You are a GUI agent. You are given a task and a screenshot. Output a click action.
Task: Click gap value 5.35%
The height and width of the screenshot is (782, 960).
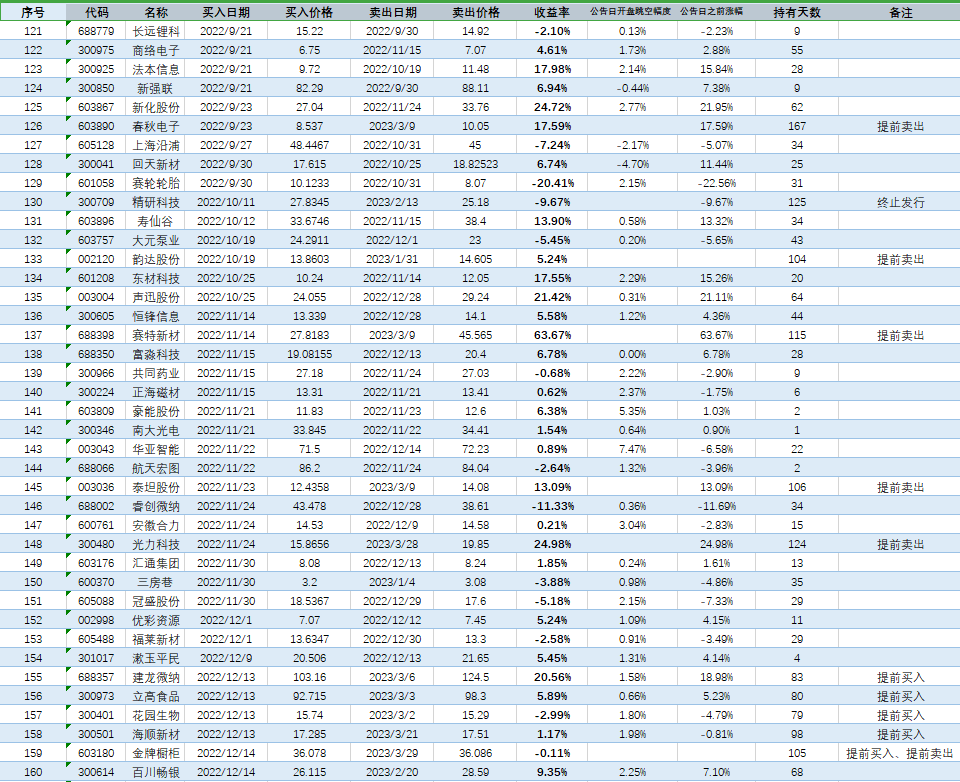coord(632,411)
